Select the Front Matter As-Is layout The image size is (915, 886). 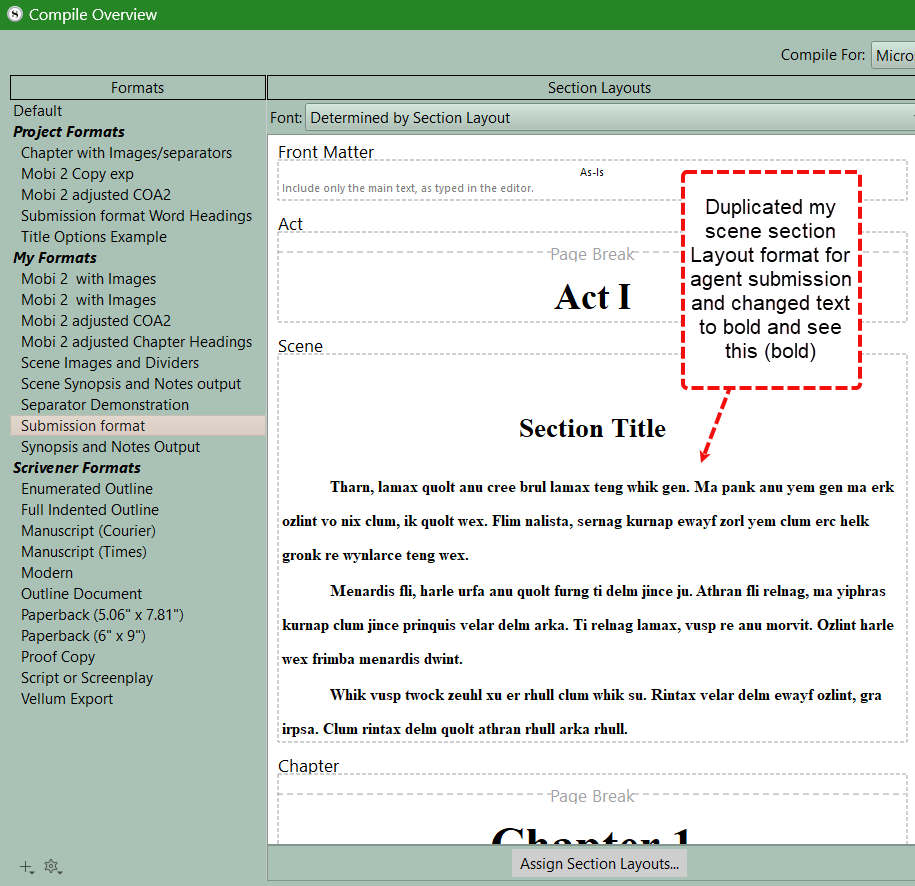(592, 179)
